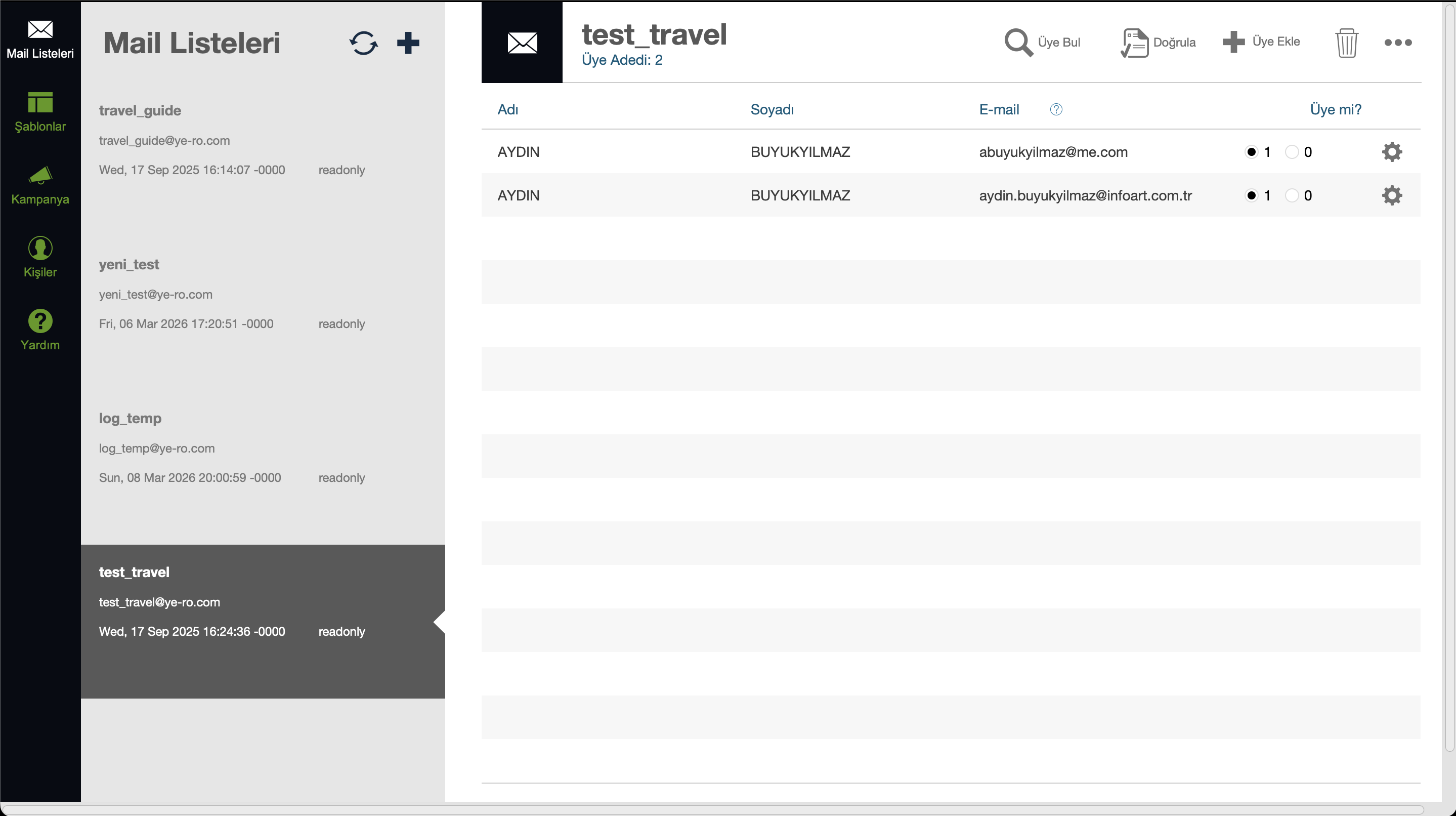Select radio 0 for abuyukyilmaz@me.com
This screenshot has width=1456, height=816.
1292,151
